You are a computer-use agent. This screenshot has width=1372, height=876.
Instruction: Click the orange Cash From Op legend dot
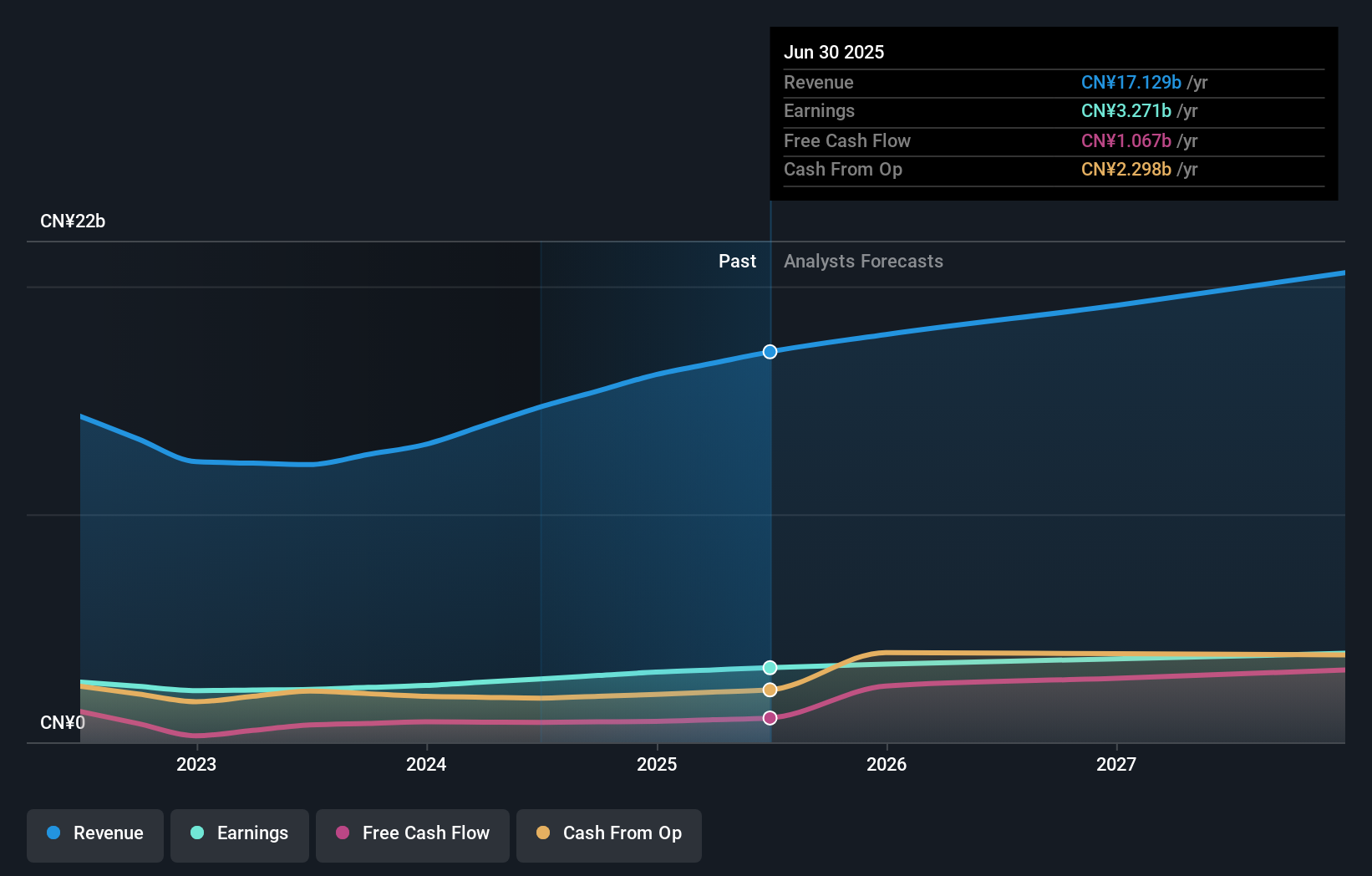544,833
